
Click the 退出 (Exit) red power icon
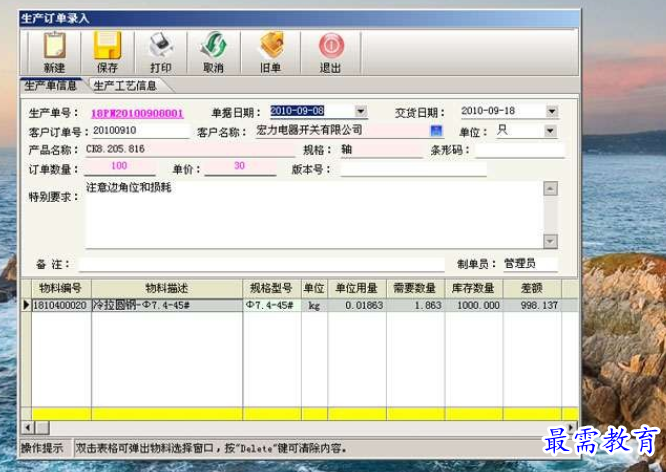(331, 46)
